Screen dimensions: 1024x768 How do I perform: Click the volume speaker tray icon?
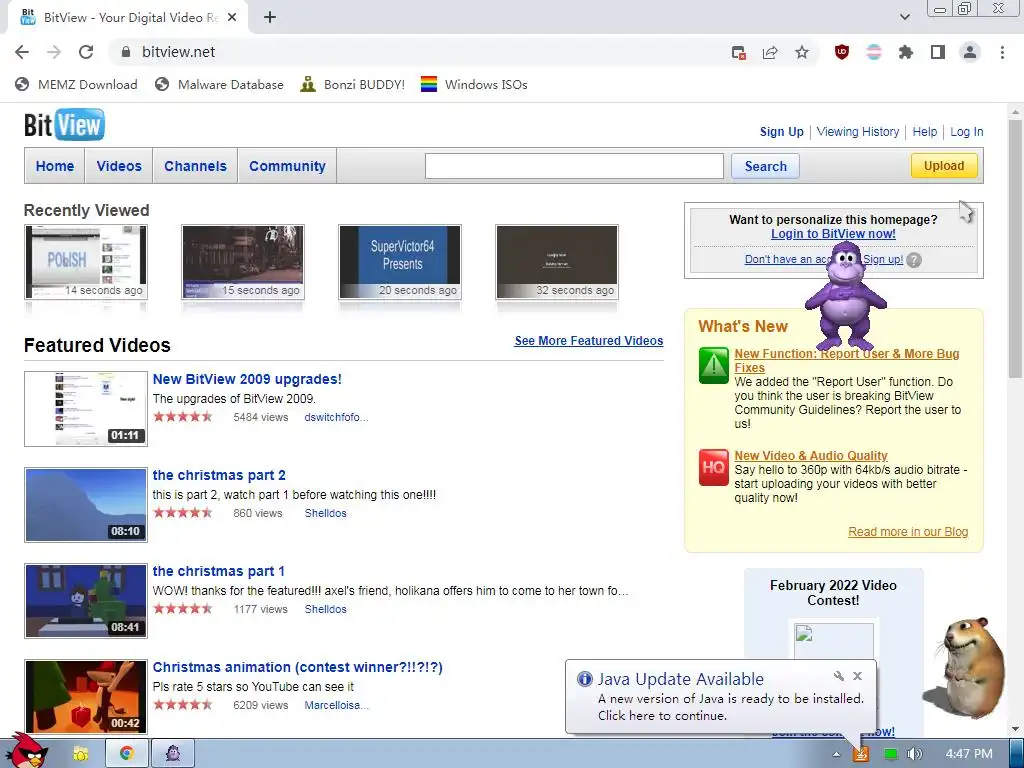point(914,754)
